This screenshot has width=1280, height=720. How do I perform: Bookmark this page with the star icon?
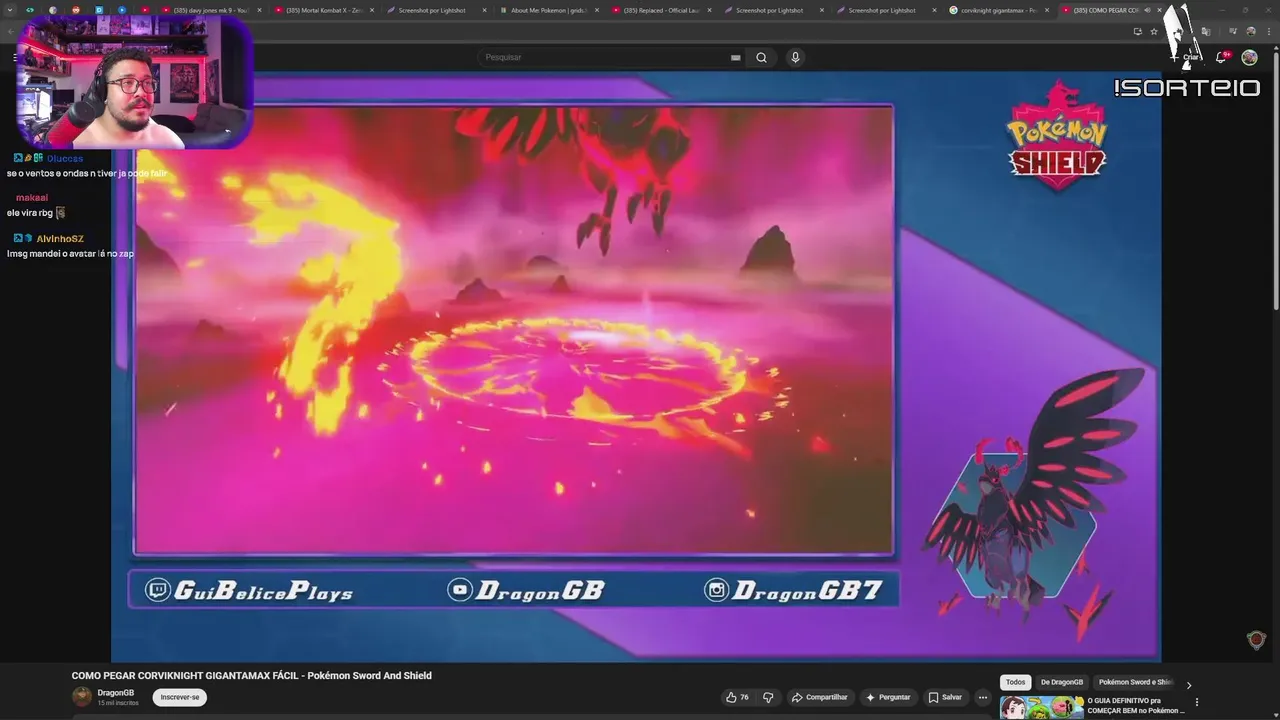coord(1154,31)
